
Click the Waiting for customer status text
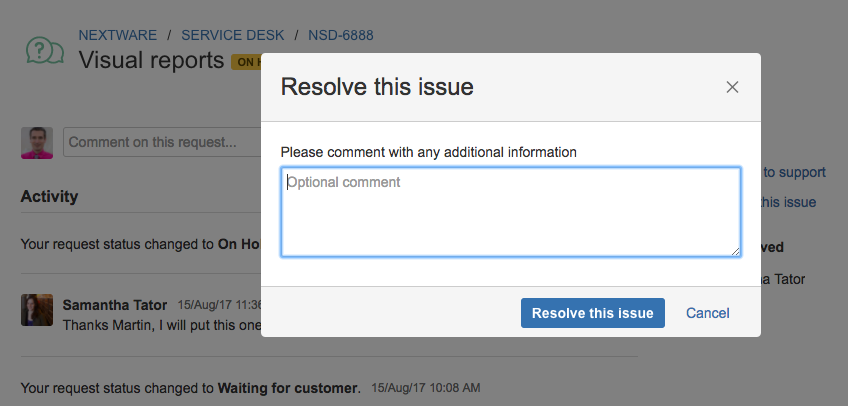[289, 388]
